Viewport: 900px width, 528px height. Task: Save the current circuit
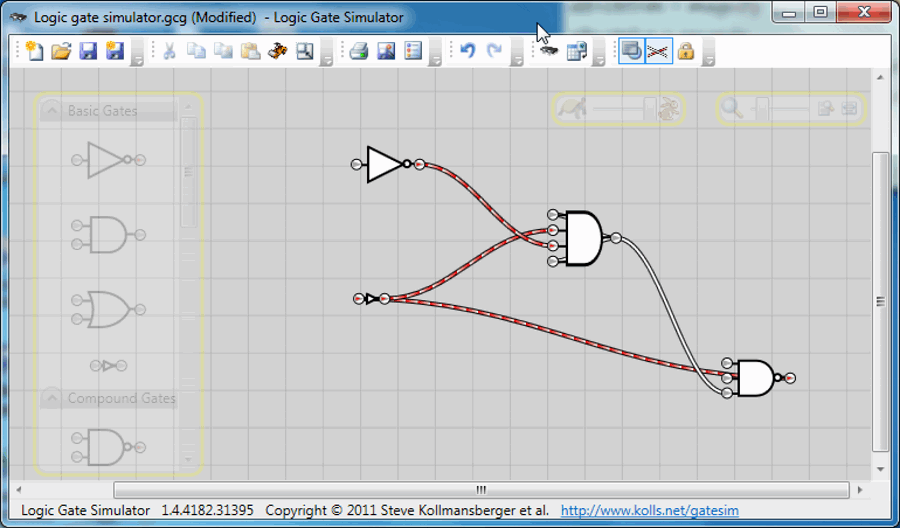(x=88, y=51)
